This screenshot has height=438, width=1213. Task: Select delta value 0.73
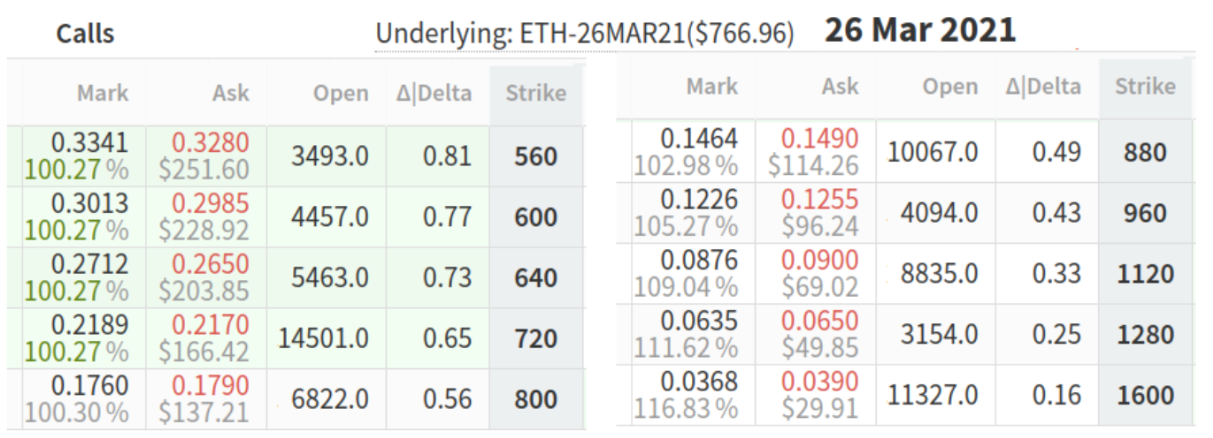click(446, 278)
